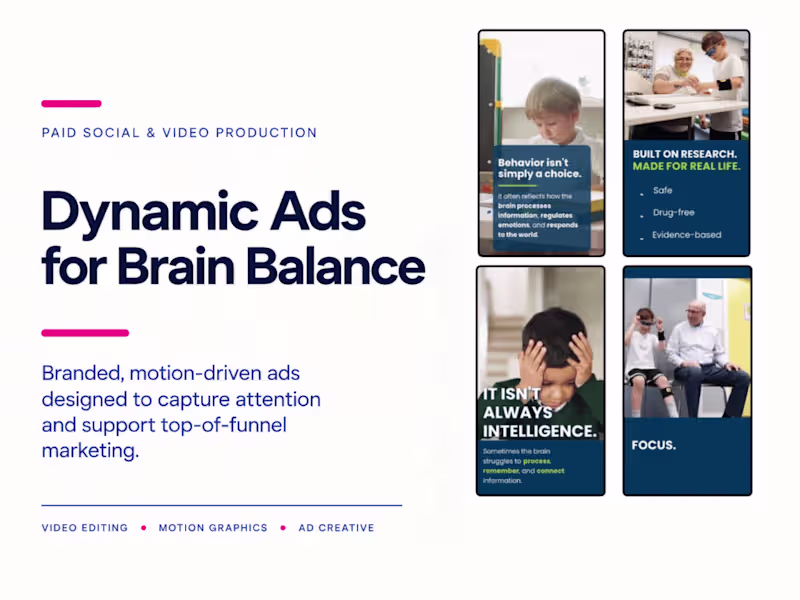Screen dimensions: 800x600
Task: Open the 'It isn't always intelligence' ad thumbnail
Action: tap(541, 381)
